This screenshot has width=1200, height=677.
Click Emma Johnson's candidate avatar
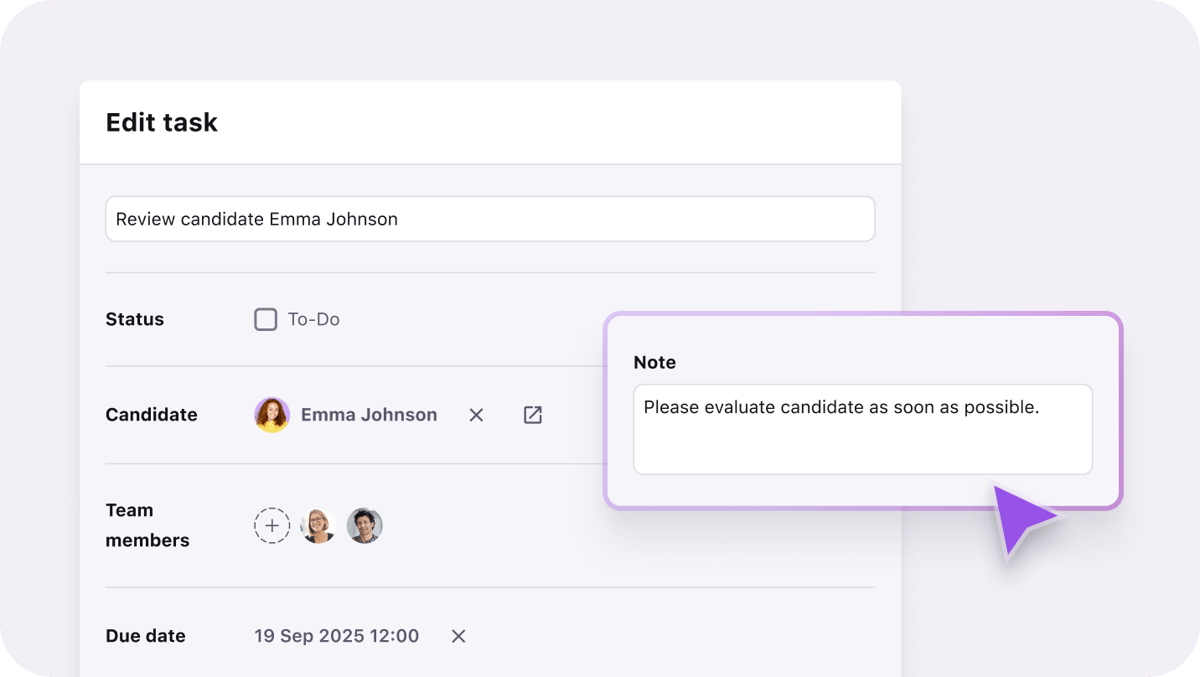pos(270,414)
